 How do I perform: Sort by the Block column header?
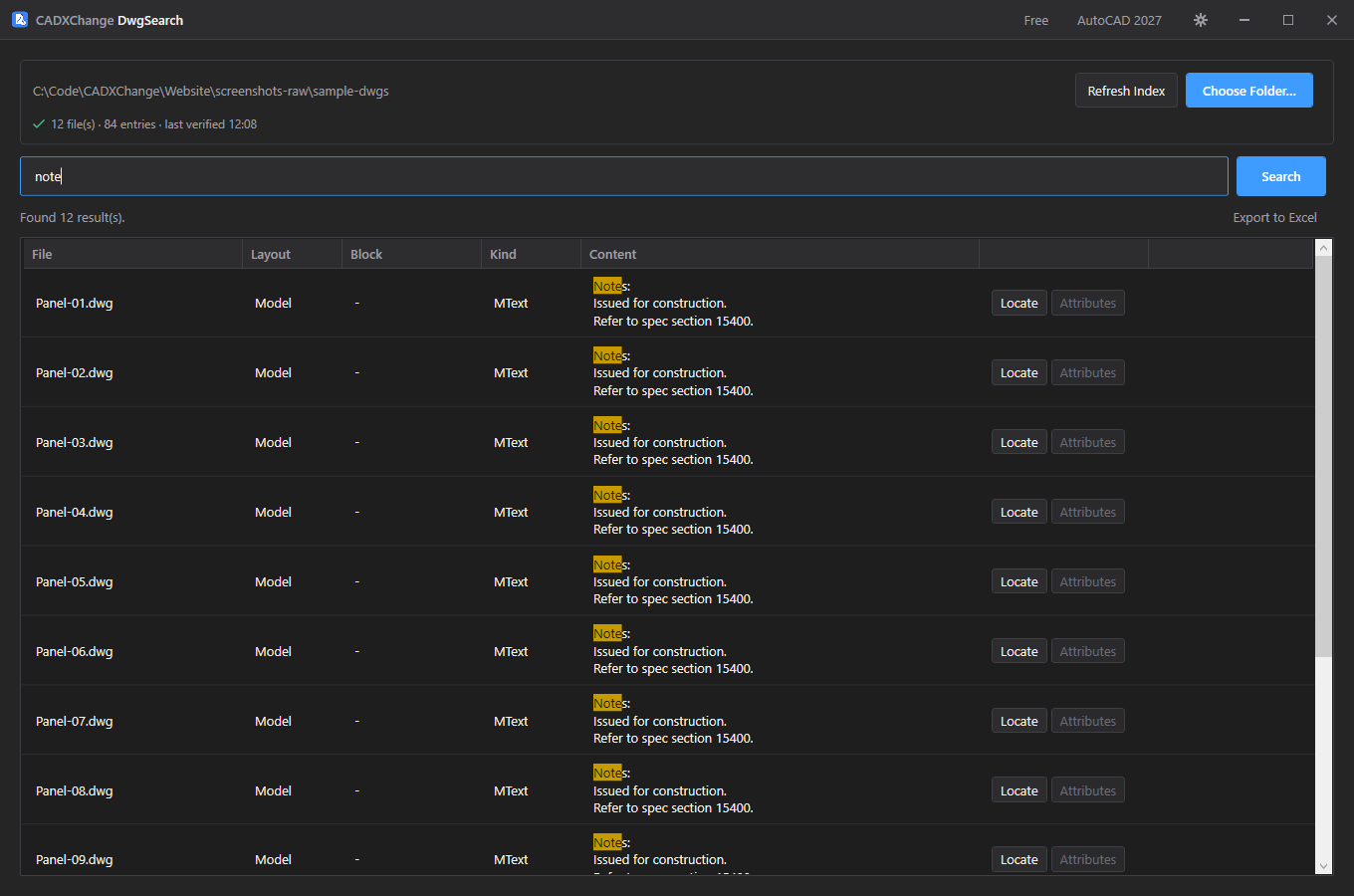pyautogui.click(x=411, y=254)
